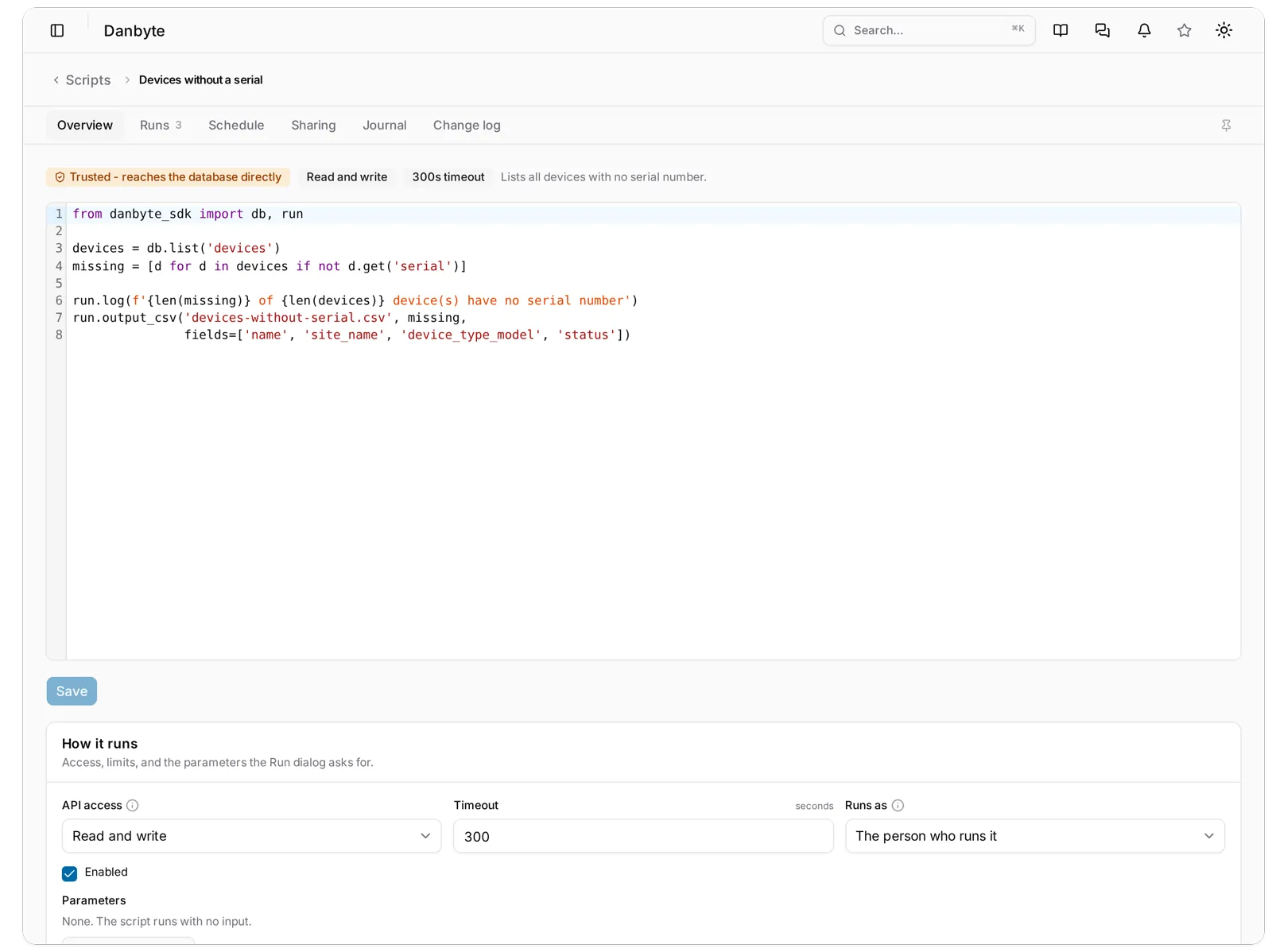The height and width of the screenshot is (952, 1272).
Task: Click the seconds unit label
Action: [x=814, y=806]
